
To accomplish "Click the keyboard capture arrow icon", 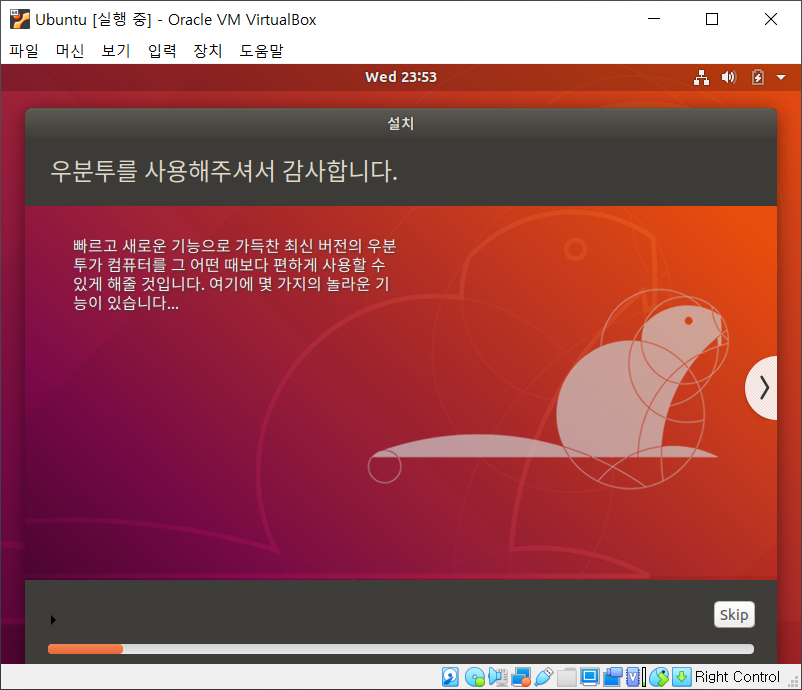I will 681,677.
